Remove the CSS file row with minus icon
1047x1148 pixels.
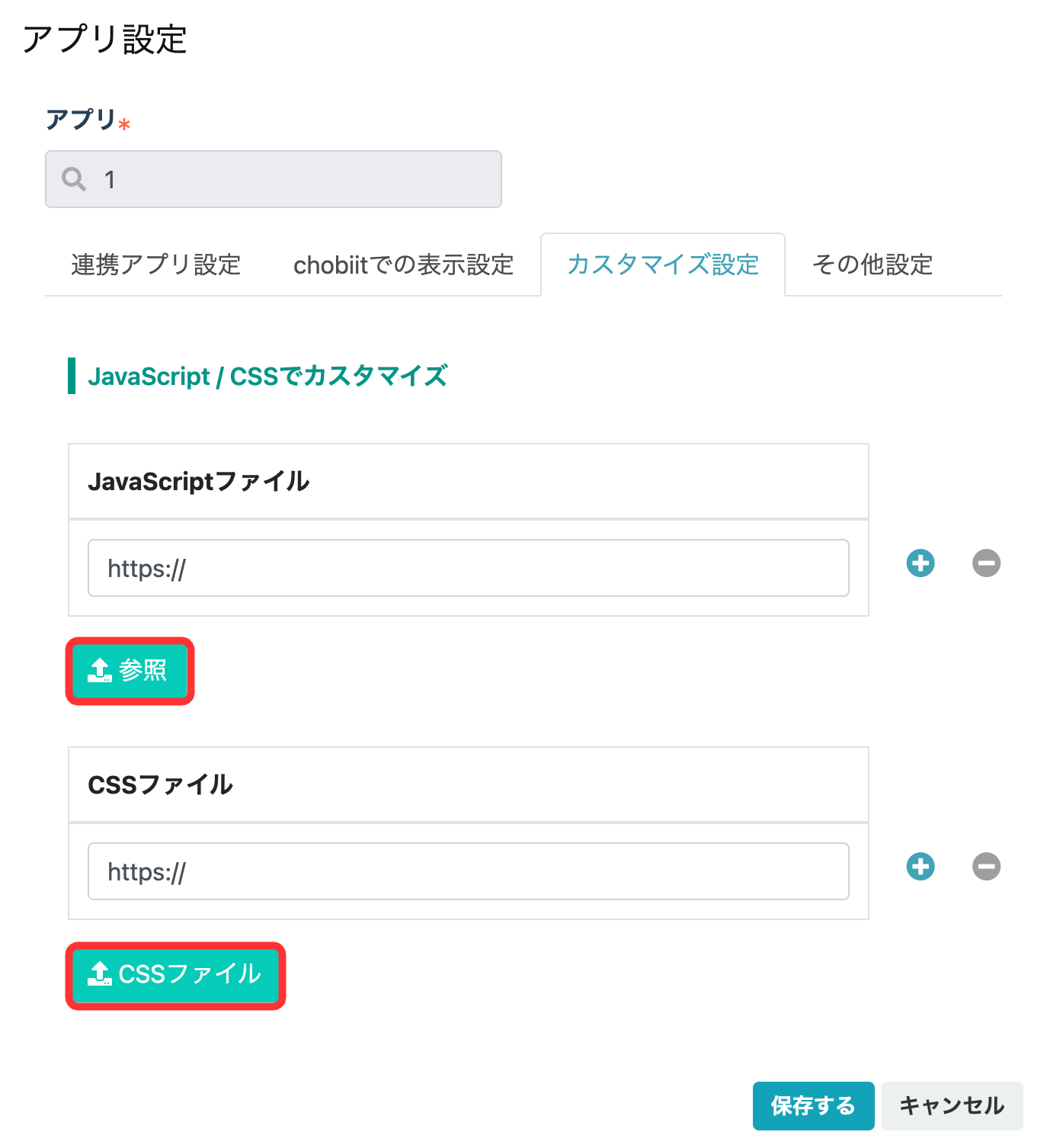986,867
